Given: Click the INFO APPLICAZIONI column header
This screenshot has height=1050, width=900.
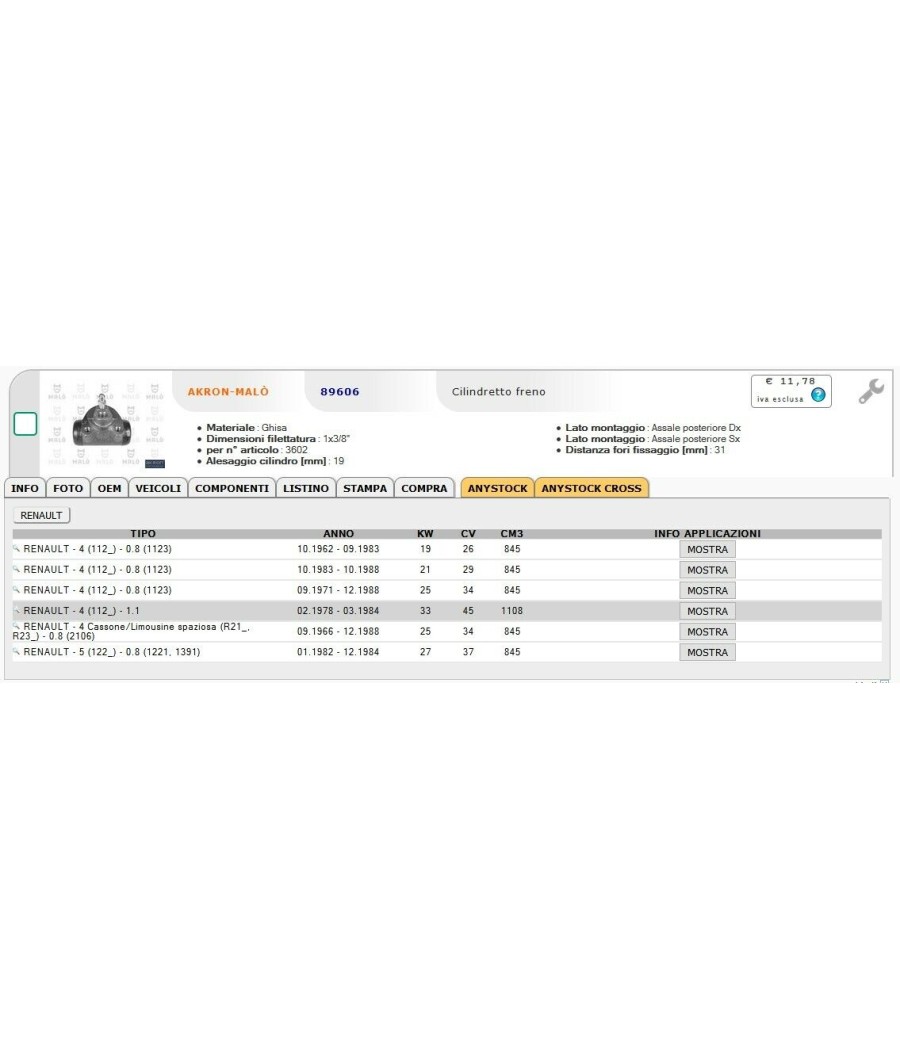Looking at the screenshot, I should [x=707, y=534].
